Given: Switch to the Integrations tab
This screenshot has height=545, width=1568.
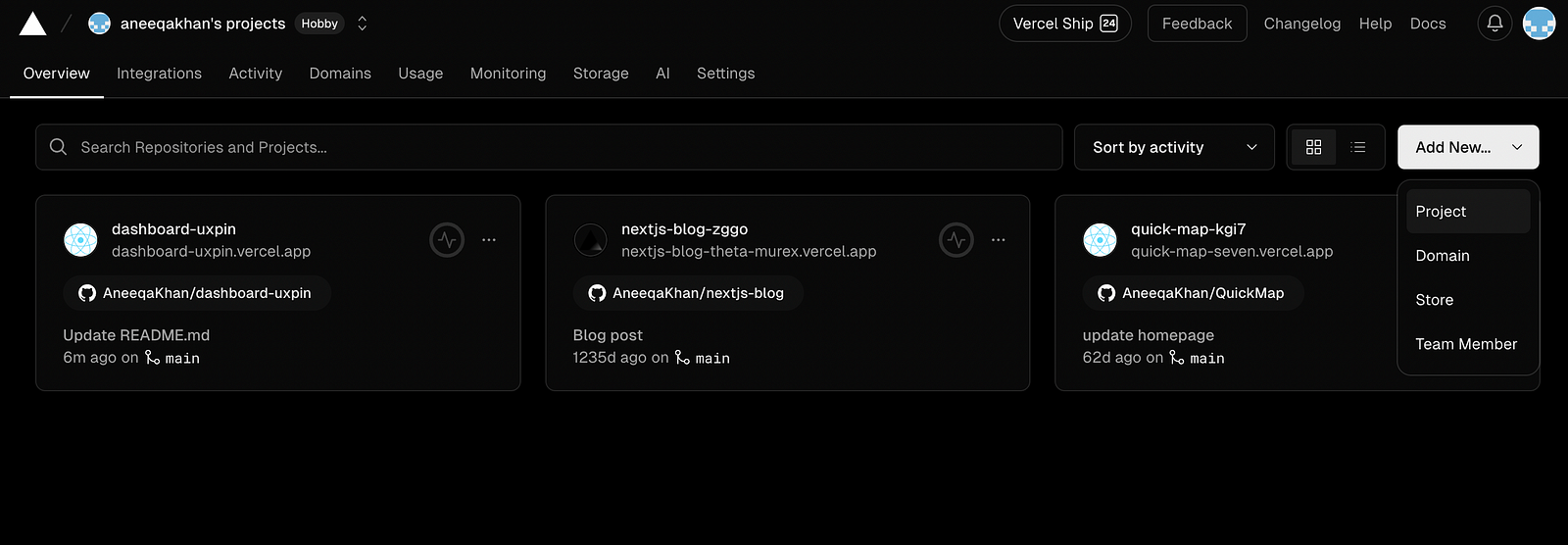Looking at the screenshot, I should pyautogui.click(x=159, y=74).
